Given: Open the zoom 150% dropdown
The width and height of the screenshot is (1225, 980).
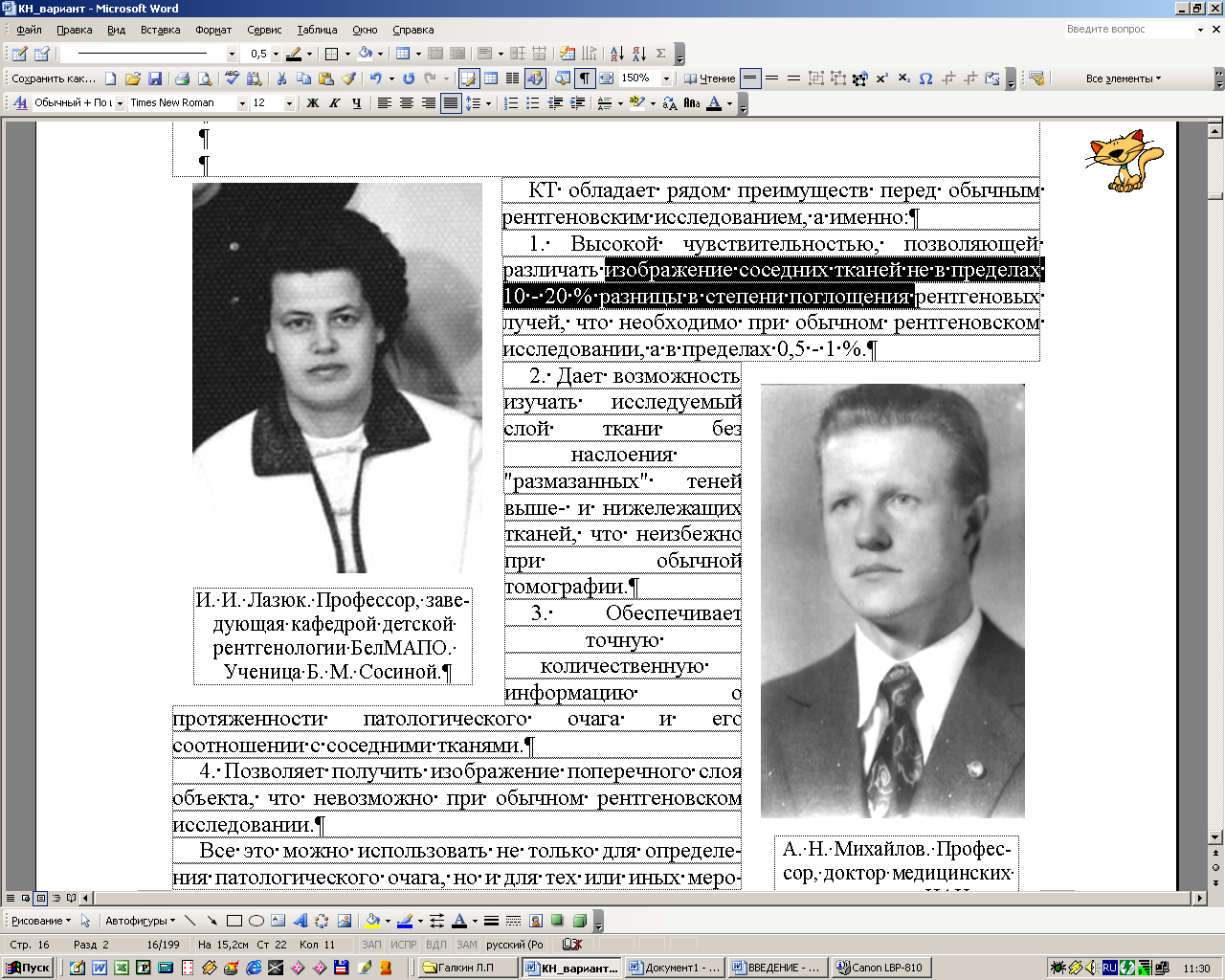Looking at the screenshot, I should point(666,78).
